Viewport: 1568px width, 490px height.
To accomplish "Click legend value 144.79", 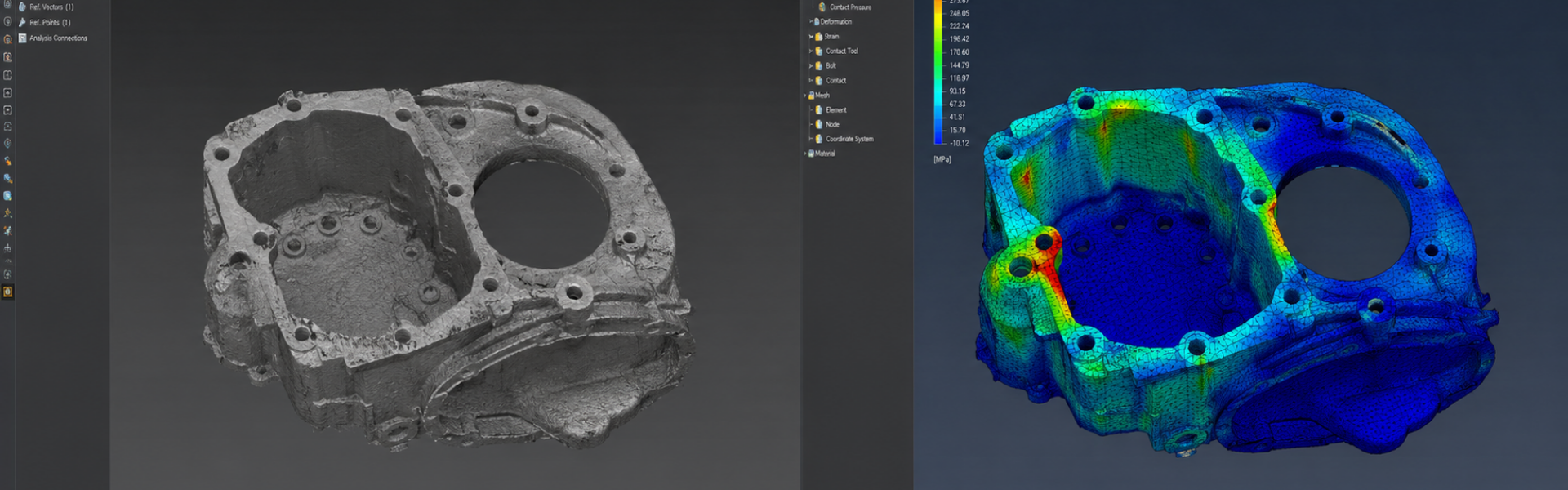I will (x=960, y=65).
